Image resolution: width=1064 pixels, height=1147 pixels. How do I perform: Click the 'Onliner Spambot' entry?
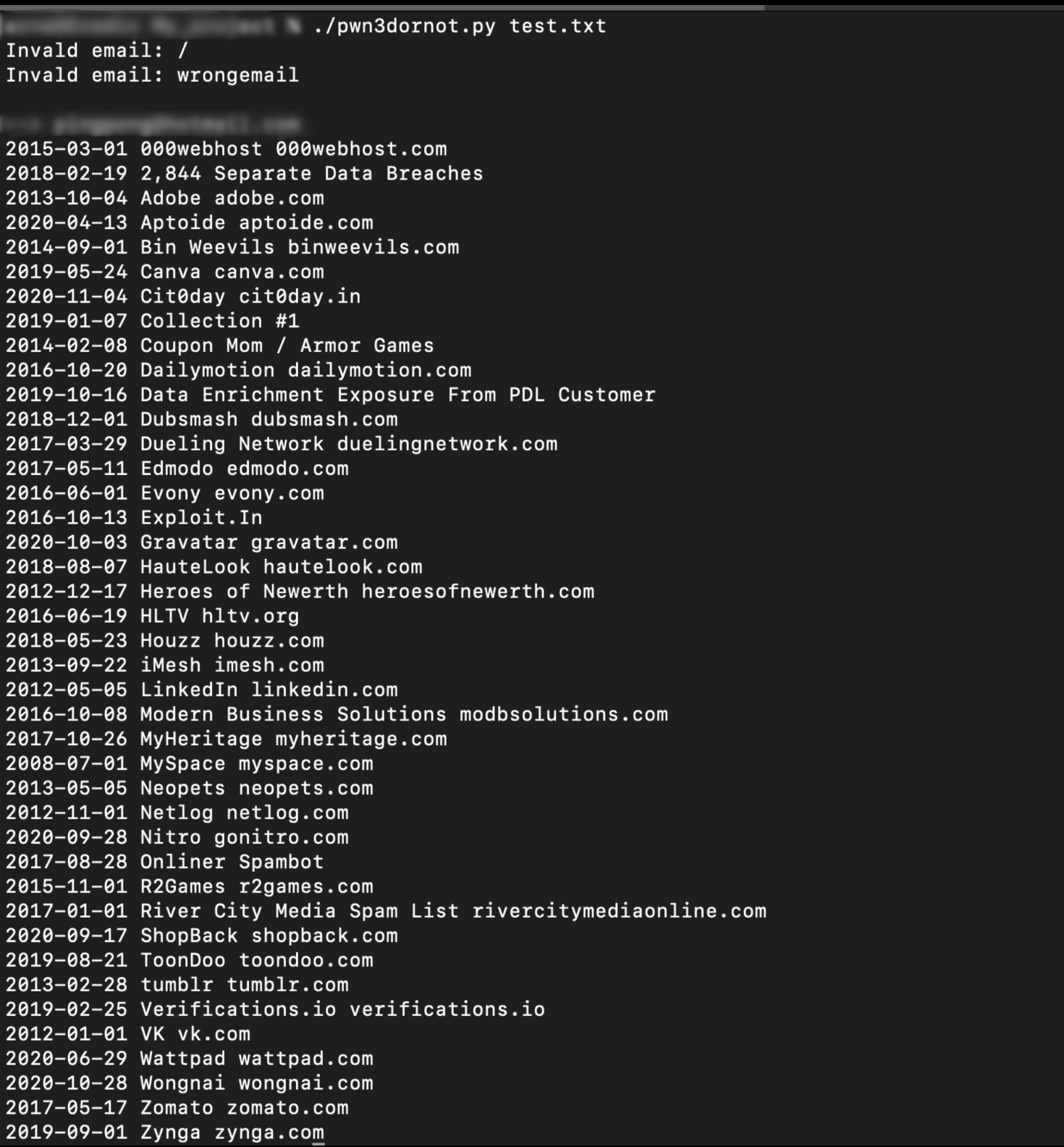point(232,862)
